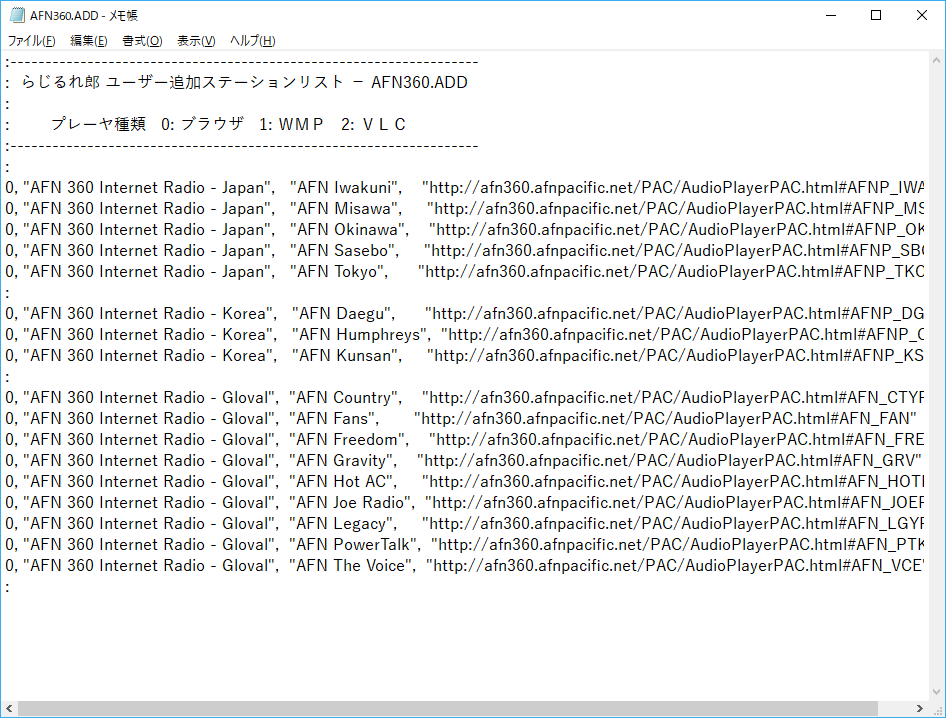Click the URL ending in AFN_VCE
The image size is (946, 718).
675,567
